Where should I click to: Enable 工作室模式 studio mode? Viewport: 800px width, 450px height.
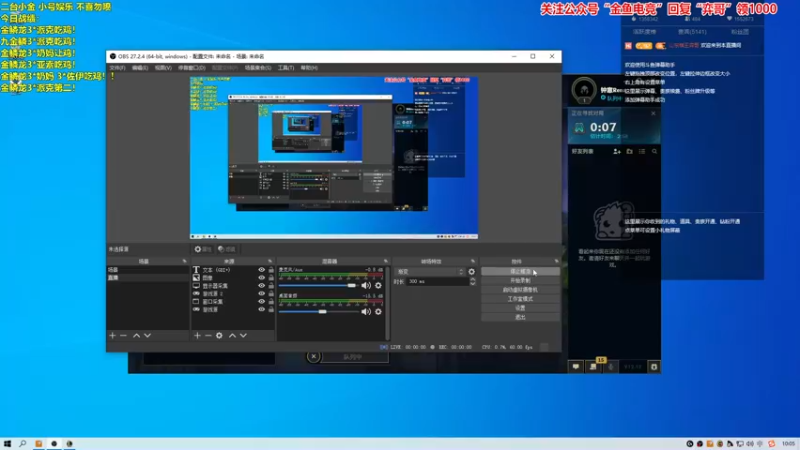pyautogui.click(x=520, y=299)
